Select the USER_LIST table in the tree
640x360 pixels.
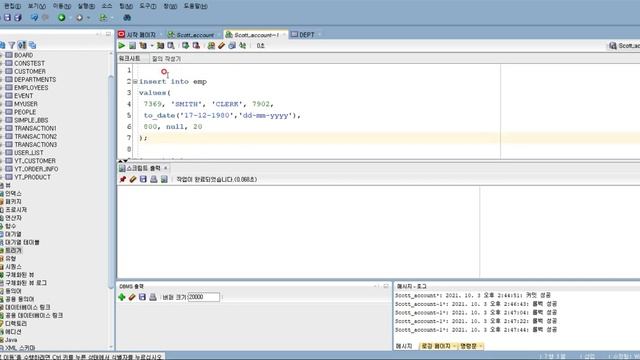coord(29,153)
